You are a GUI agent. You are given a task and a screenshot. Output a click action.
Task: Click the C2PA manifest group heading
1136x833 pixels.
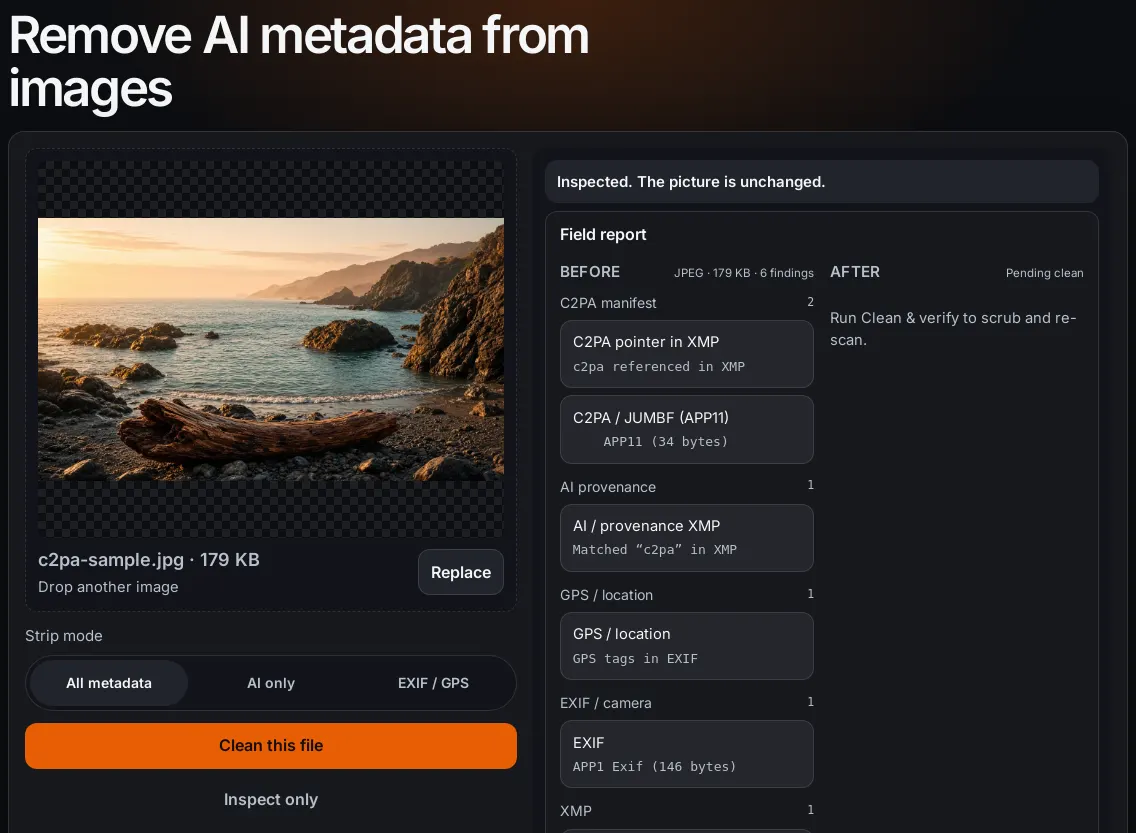pyautogui.click(x=608, y=303)
